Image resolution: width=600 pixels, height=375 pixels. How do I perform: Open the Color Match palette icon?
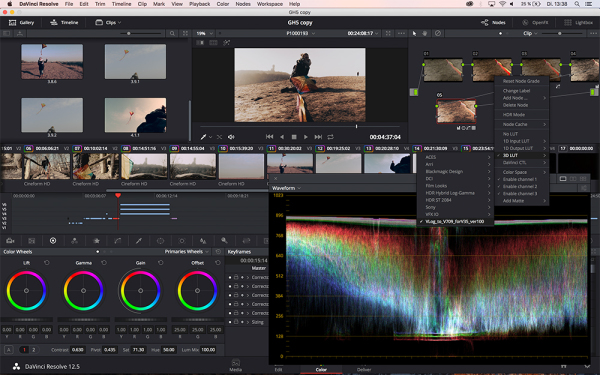pos(32,241)
